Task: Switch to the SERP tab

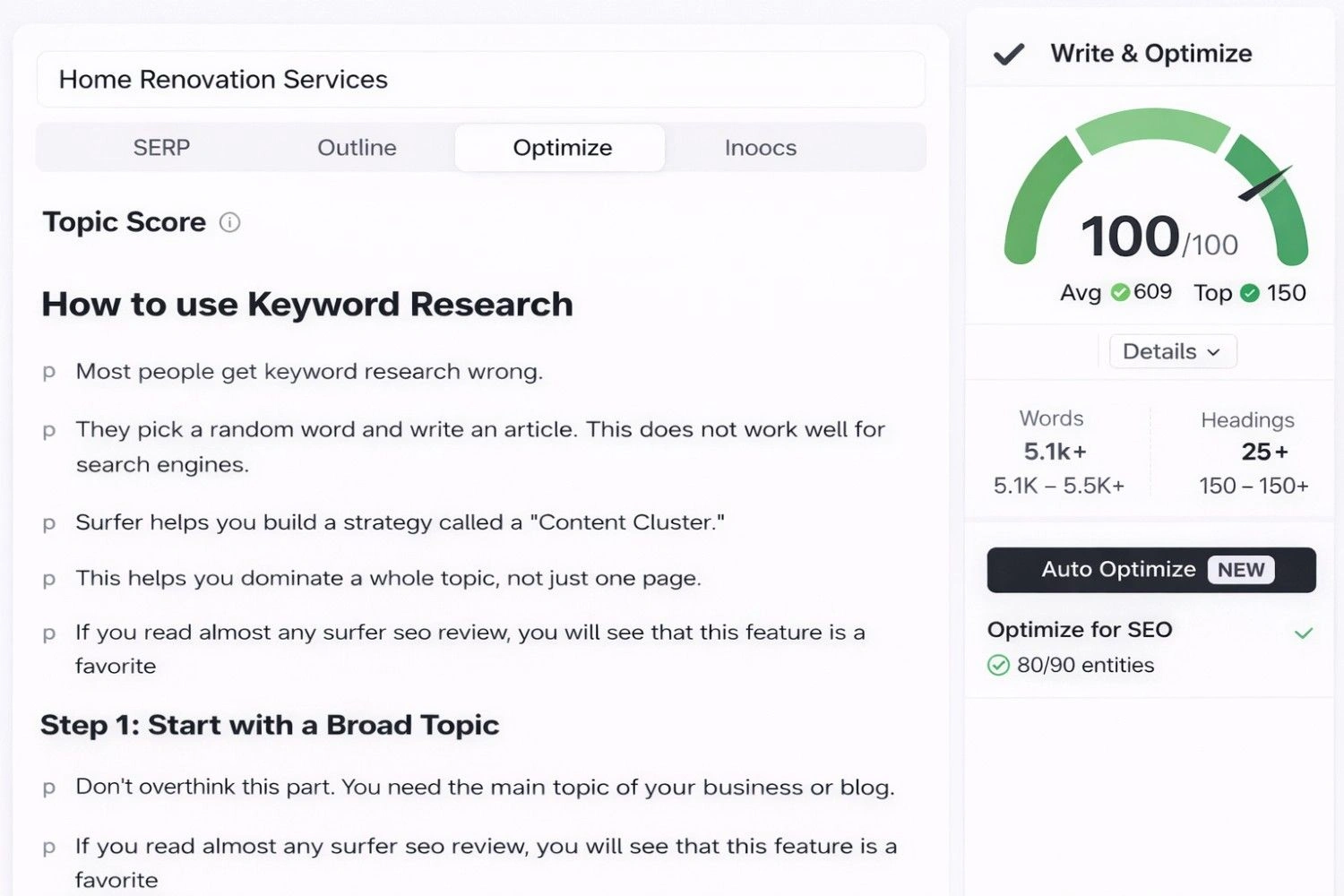Action: 161,147
